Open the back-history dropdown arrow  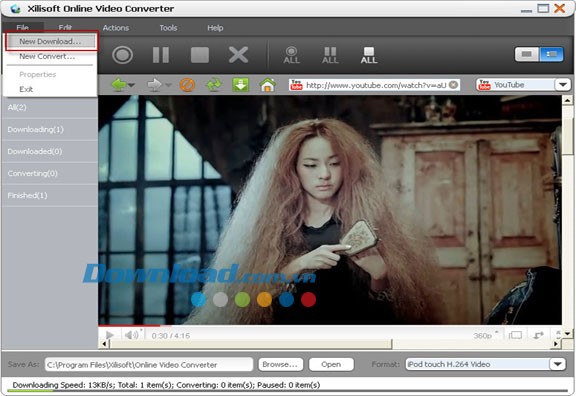tap(131, 85)
